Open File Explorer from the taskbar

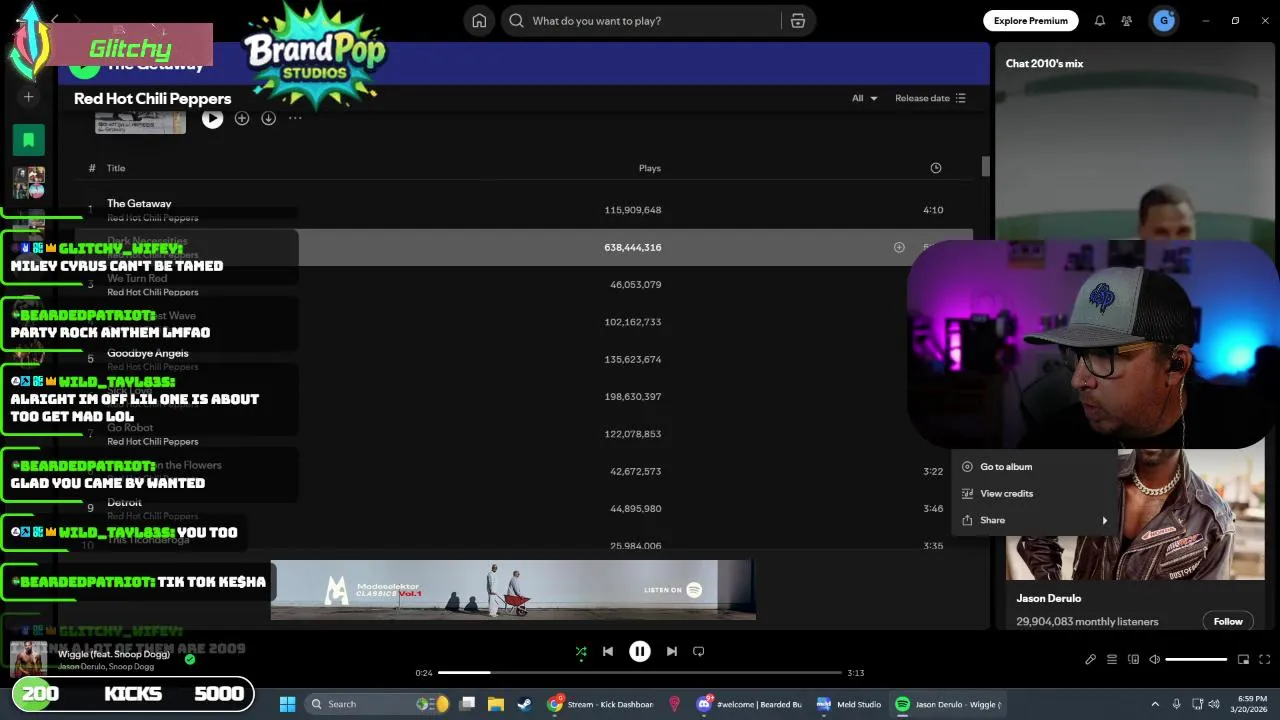point(495,704)
